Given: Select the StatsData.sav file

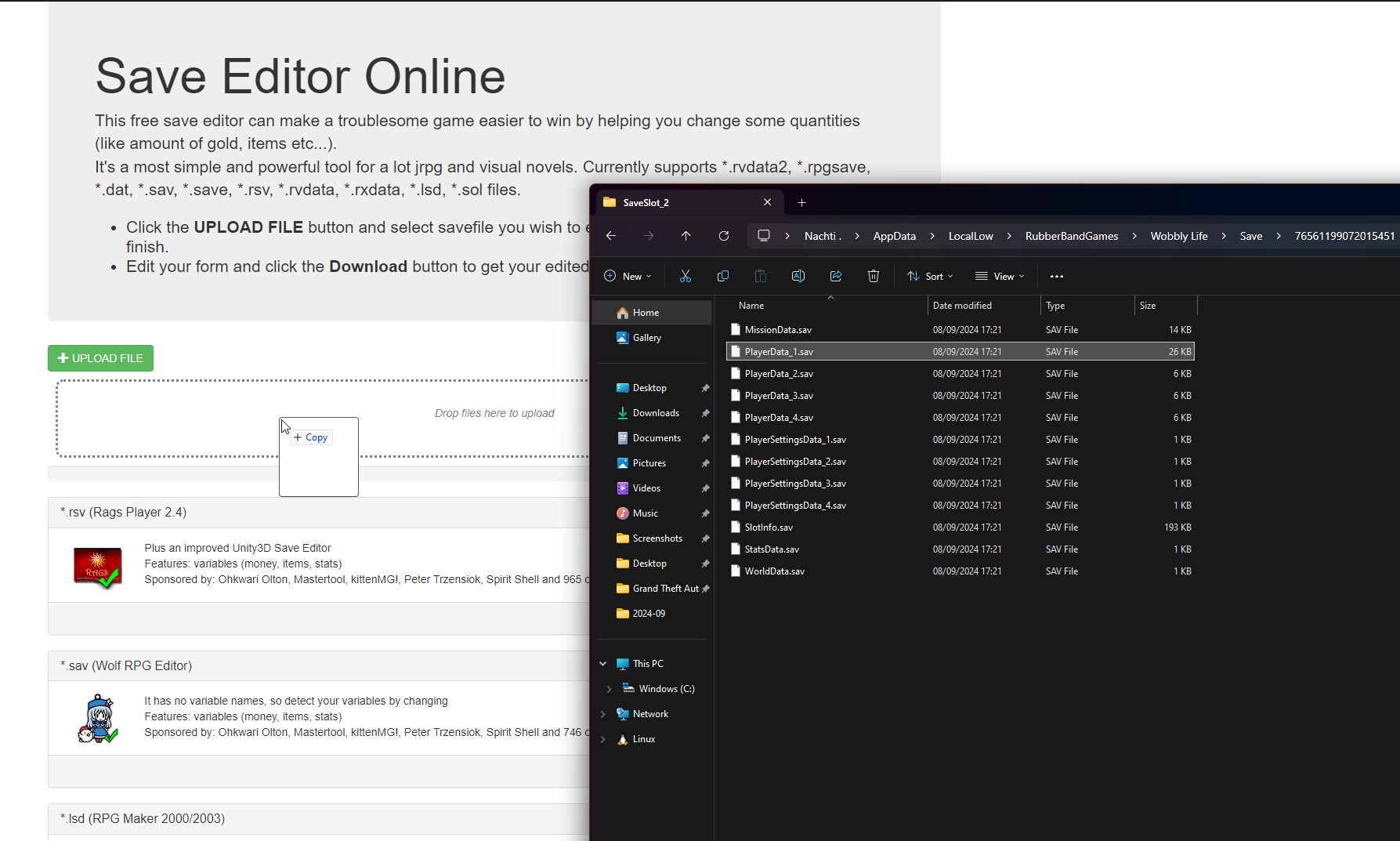Looking at the screenshot, I should pyautogui.click(x=960, y=549).
